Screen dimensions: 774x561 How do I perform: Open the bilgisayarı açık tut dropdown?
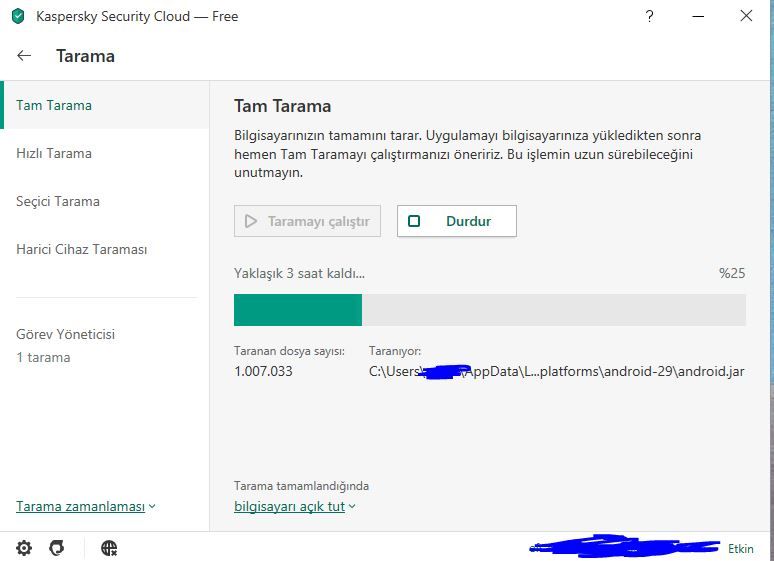[x=289, y=506]
